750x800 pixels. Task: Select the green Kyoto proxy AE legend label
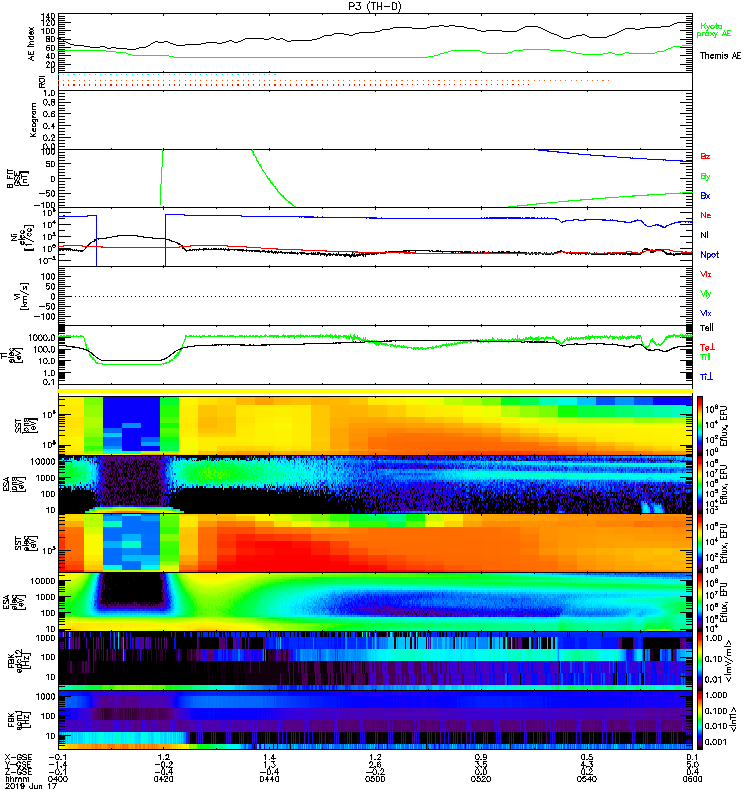tap(714, 30)
